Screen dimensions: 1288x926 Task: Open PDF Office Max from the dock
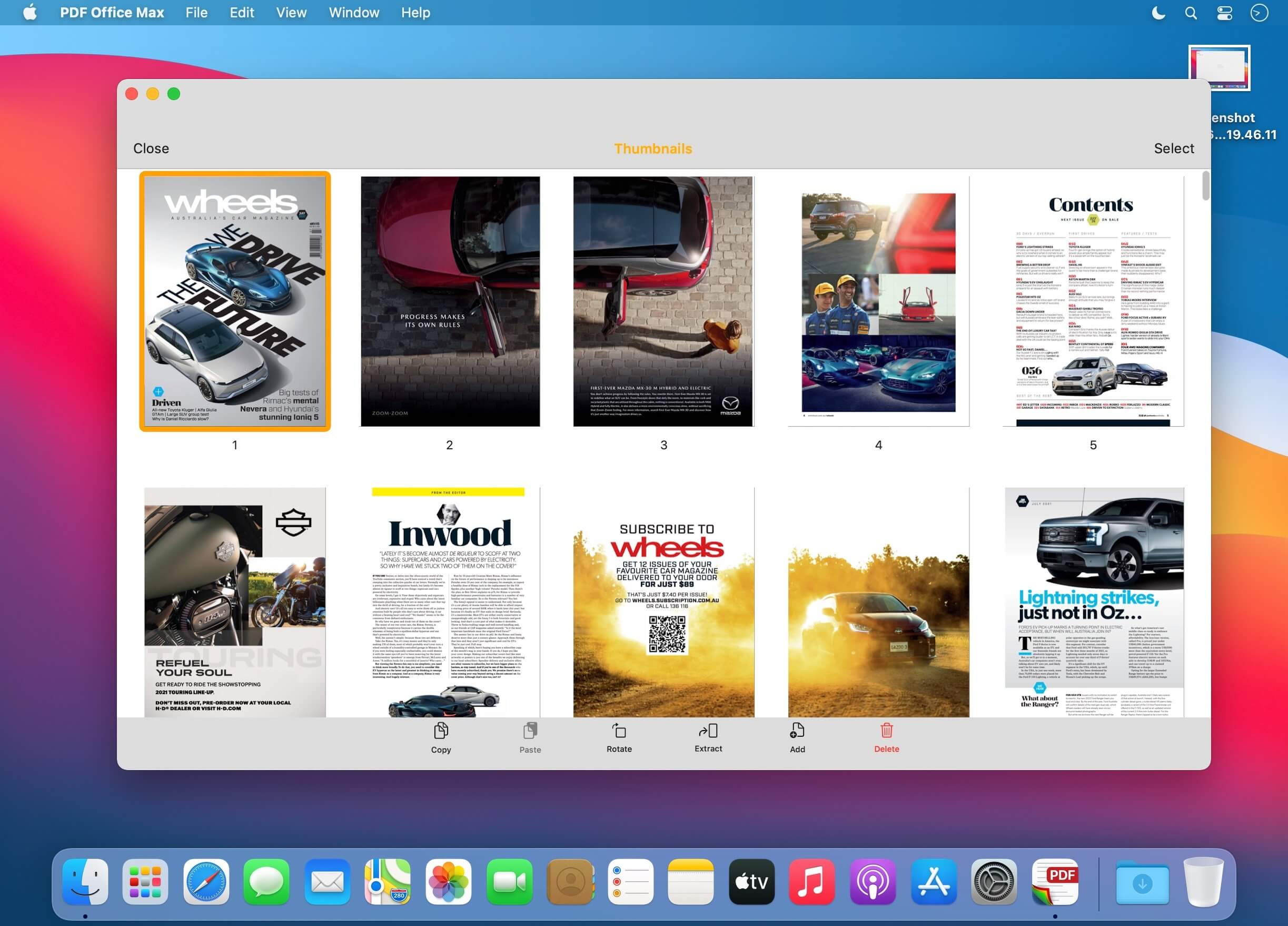coord(1055,882)
